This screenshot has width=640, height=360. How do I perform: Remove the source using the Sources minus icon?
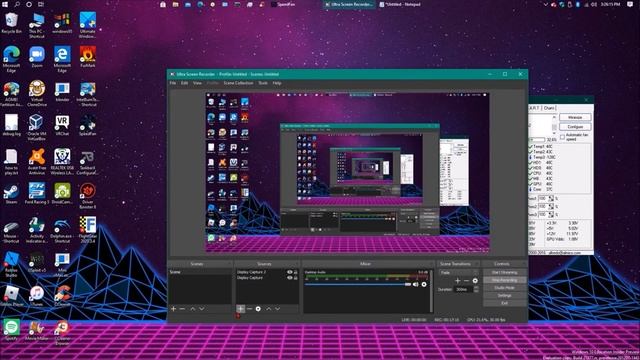pyautogui.click(x=249, y=309)
